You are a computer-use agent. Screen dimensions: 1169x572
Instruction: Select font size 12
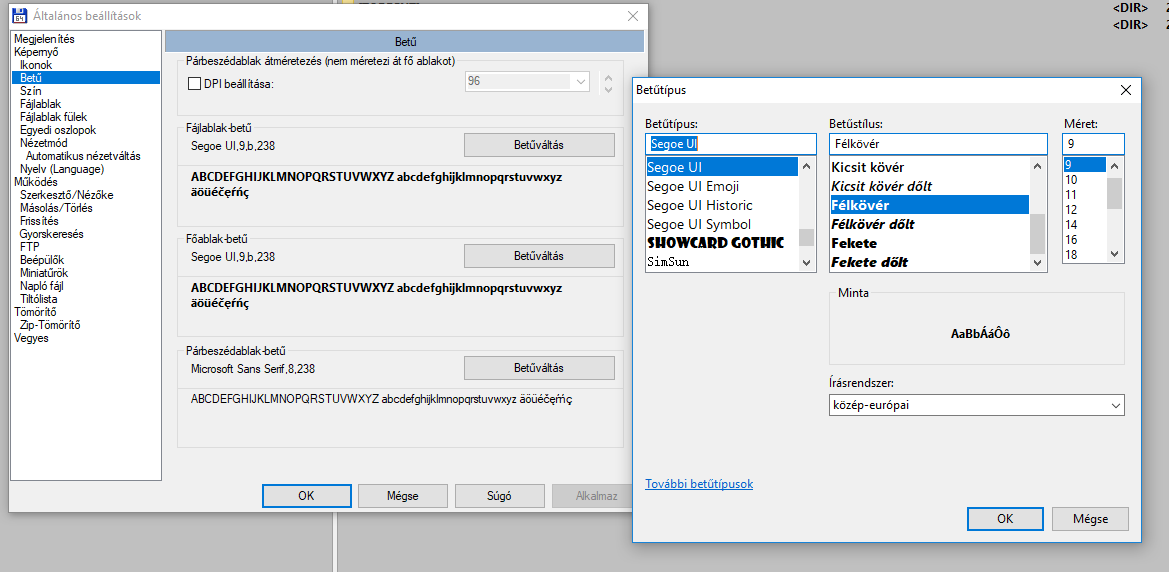tap(1071, 210)
